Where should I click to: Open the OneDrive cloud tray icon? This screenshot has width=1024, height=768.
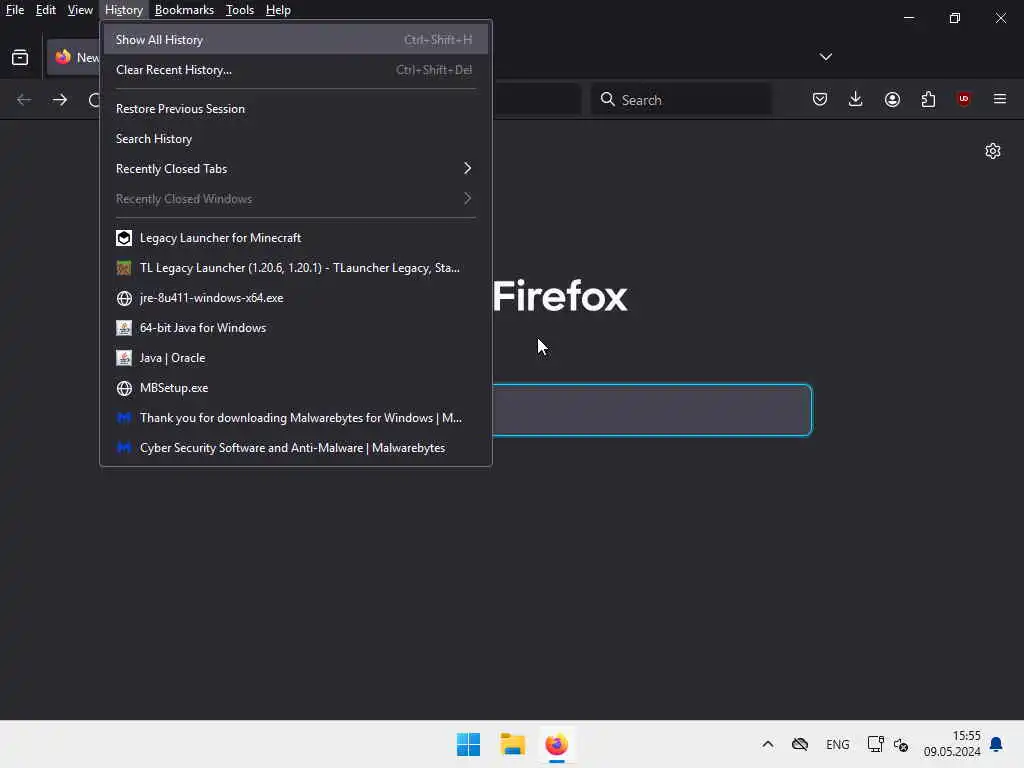click(800, 744)
